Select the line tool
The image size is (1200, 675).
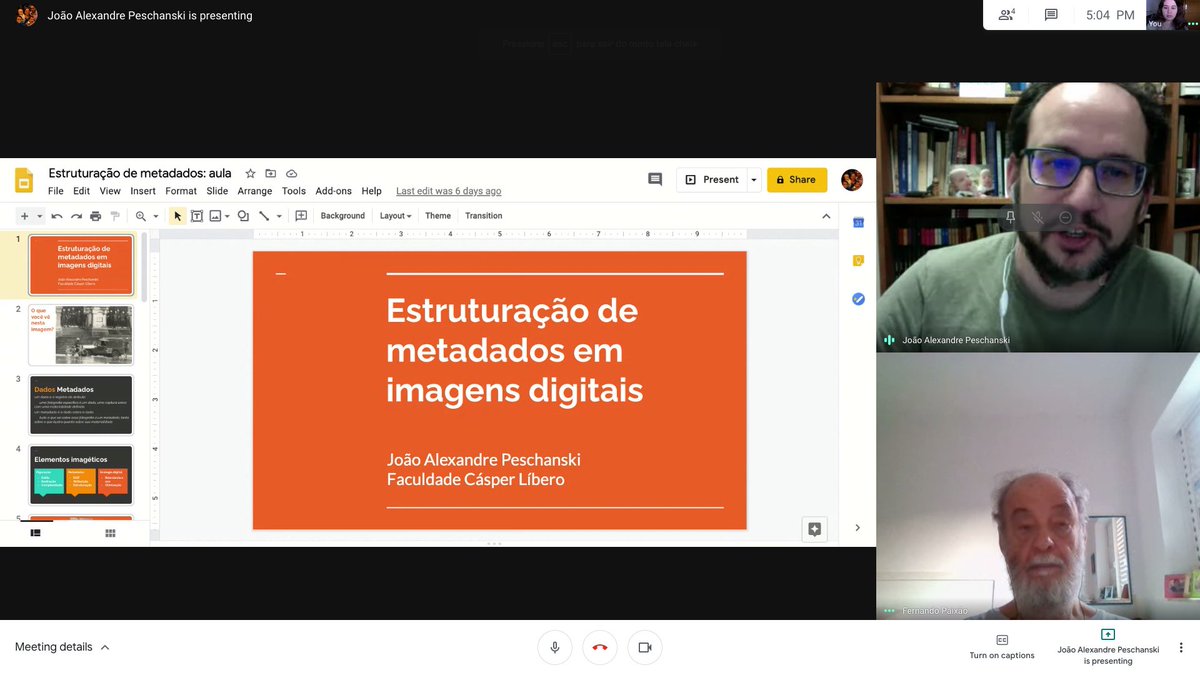click(x=264, y=216)
